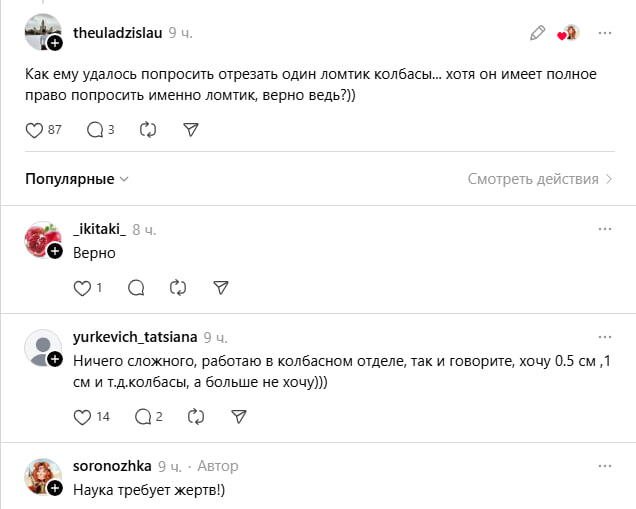Share theuladzislau's post via send icon
This screenshot has height=509, width=636.
(192, 130)
